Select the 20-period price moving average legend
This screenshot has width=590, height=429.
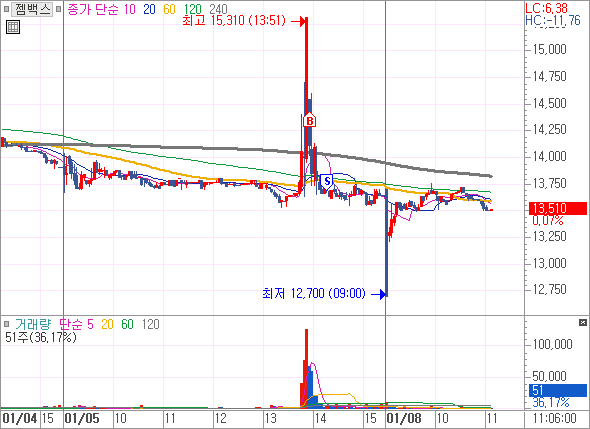point(149,9)
